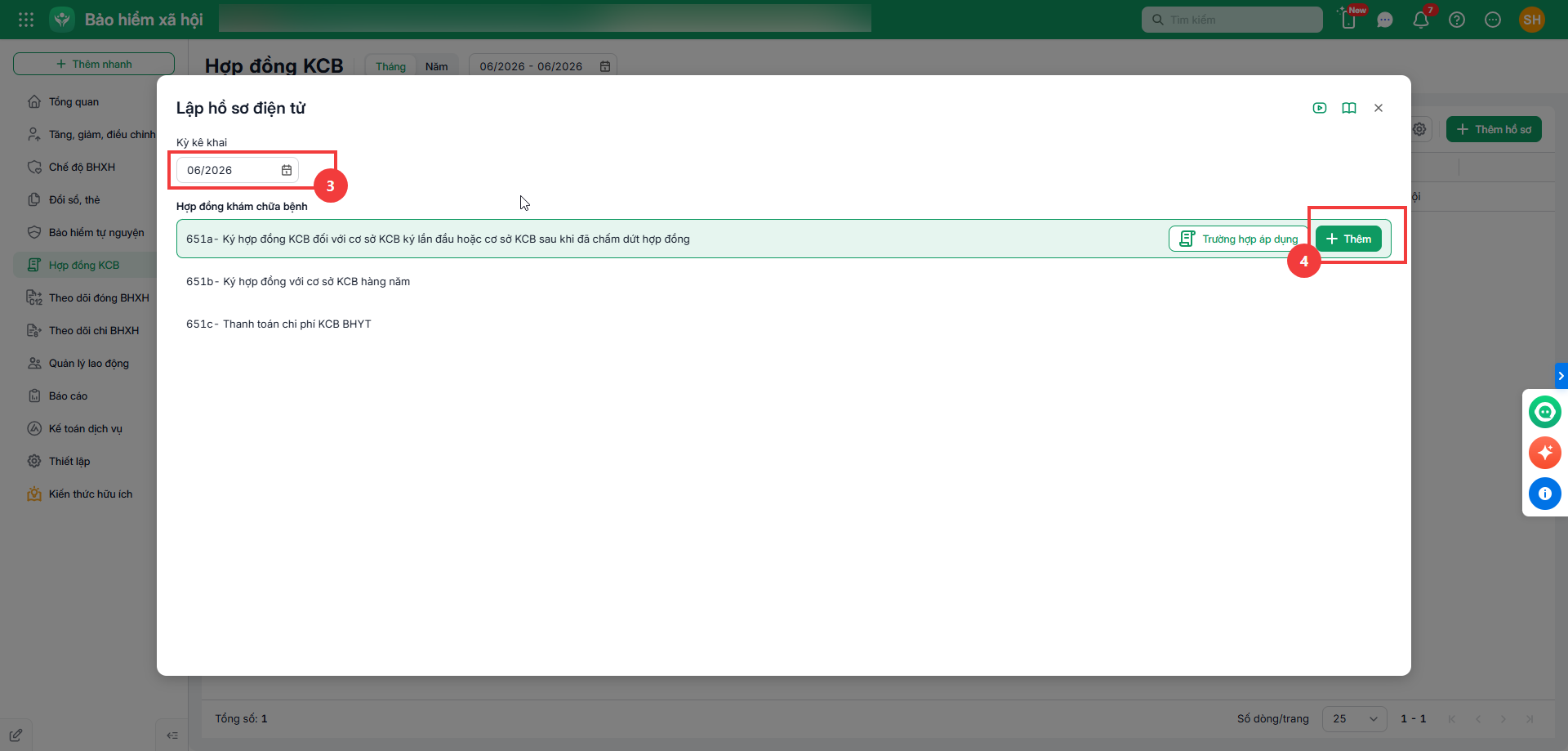The image size is (1568, 751).
Task: Click the Thêm hồ sơ button
Action: point(1494,129)
